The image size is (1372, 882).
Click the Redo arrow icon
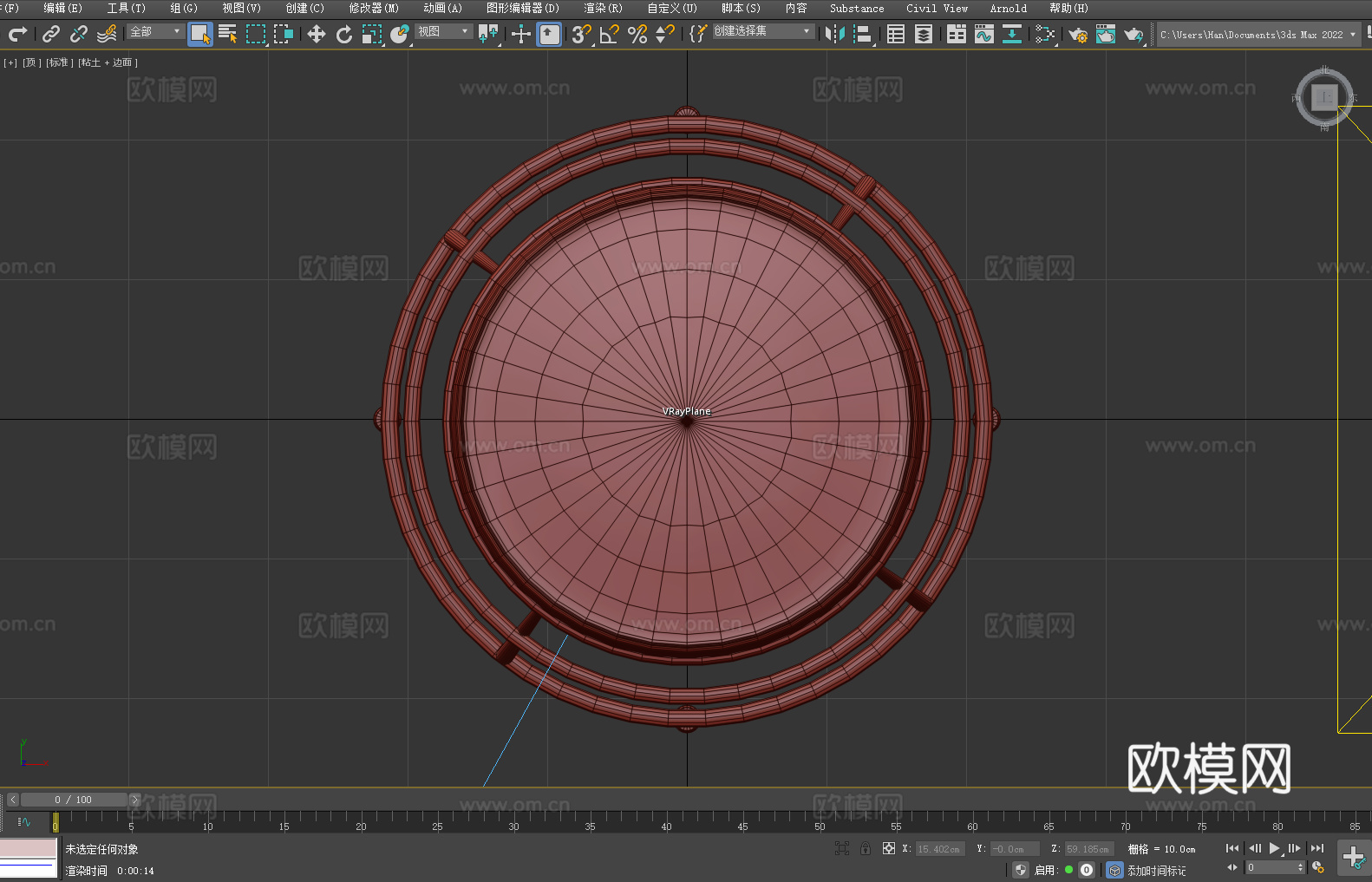[17, 34]
